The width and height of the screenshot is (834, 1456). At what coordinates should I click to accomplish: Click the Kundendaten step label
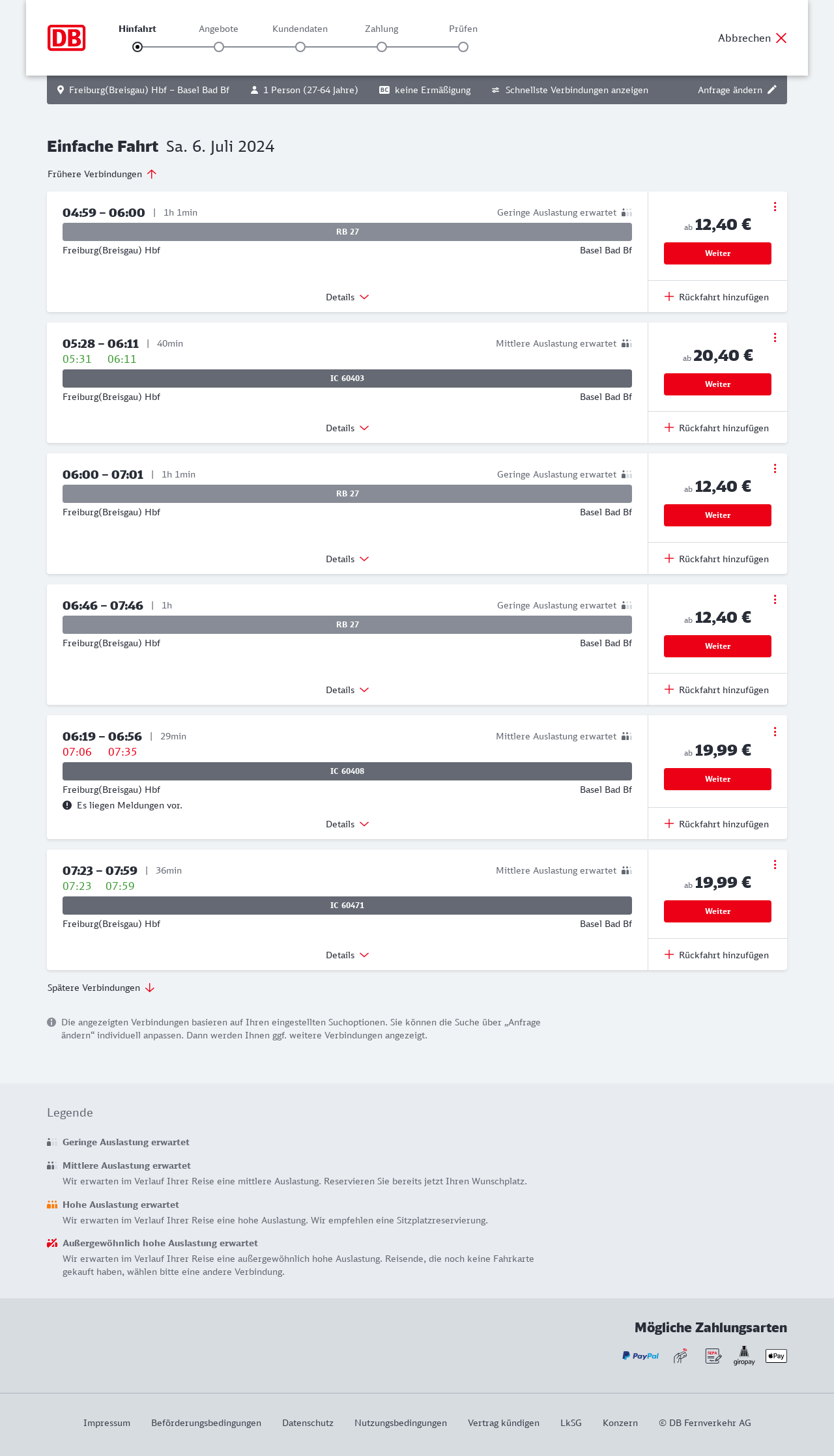[x=300, y=29]
